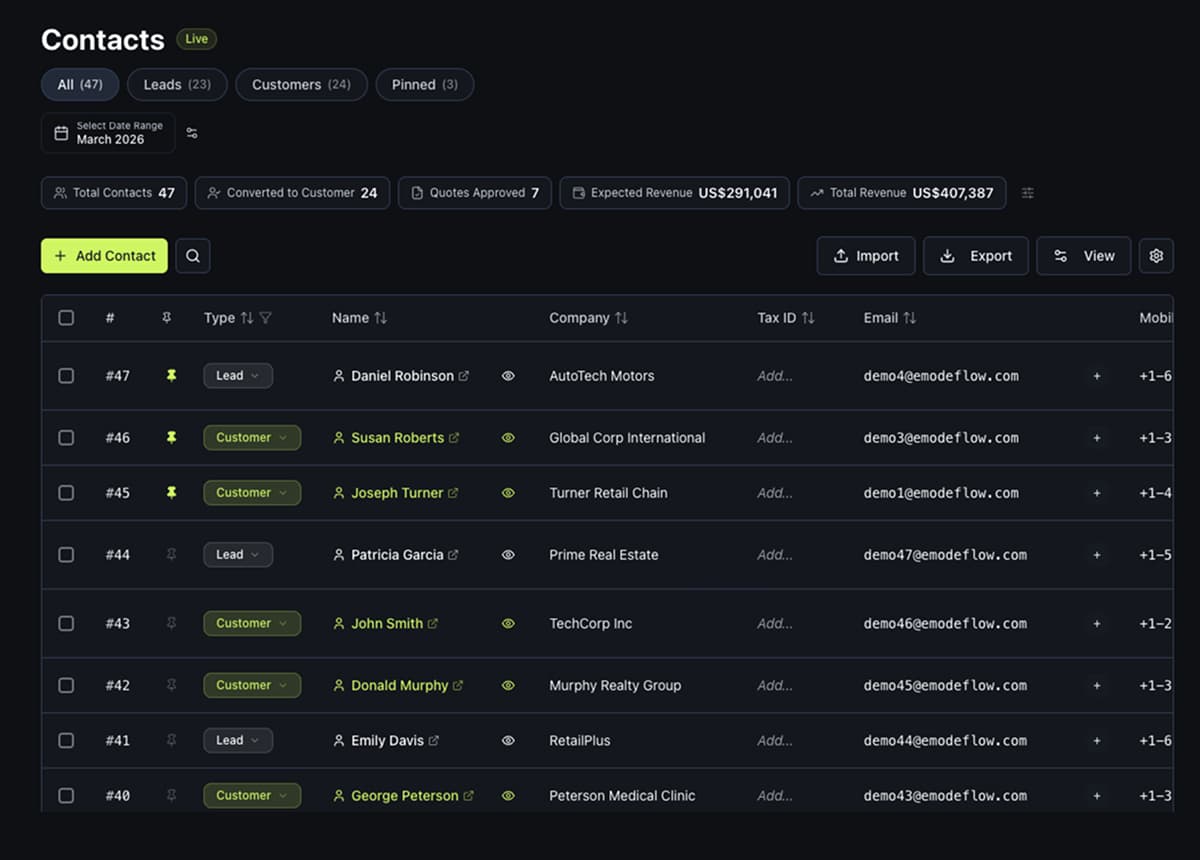The height and width of the screenshot is (860, 1200).
Task: Expand Lead type dropdown for Daniel Robinson
Action: click(238, 376)
